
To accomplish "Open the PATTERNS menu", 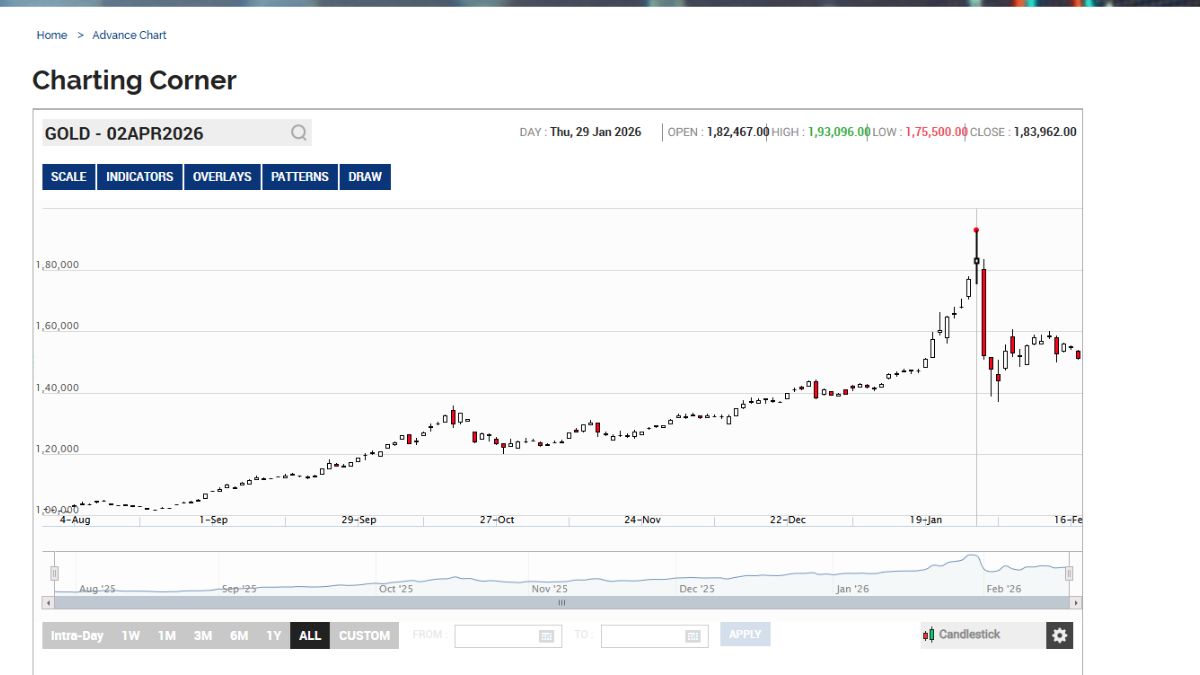I will pos(300,177).
